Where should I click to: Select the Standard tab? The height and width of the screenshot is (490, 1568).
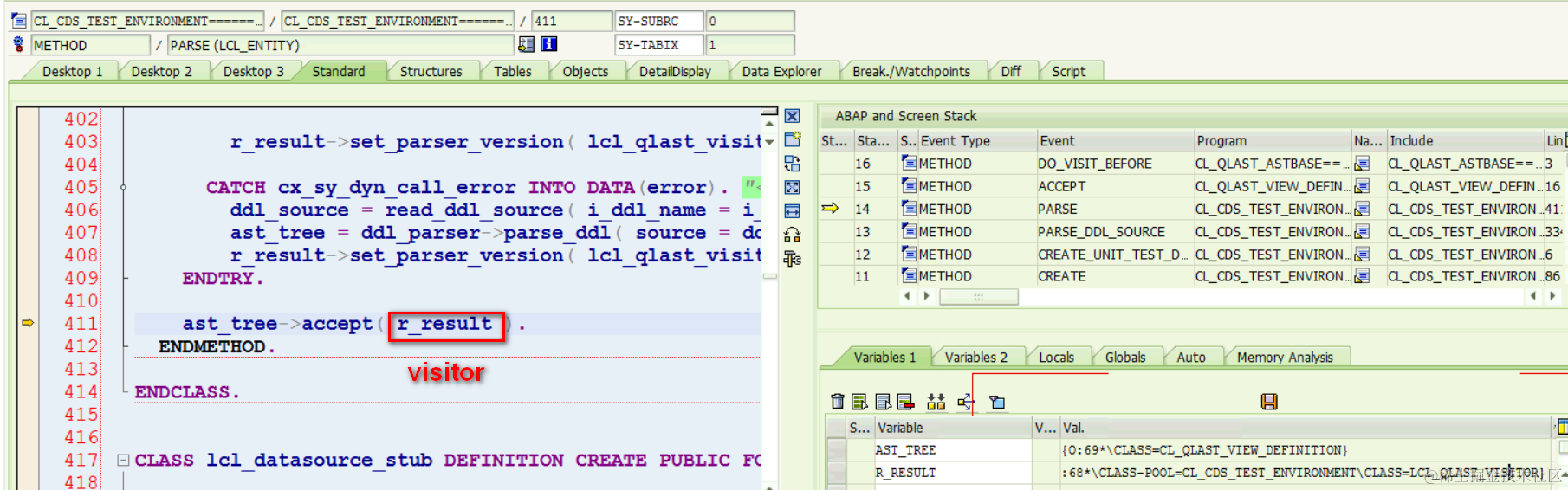coord(339,72)
